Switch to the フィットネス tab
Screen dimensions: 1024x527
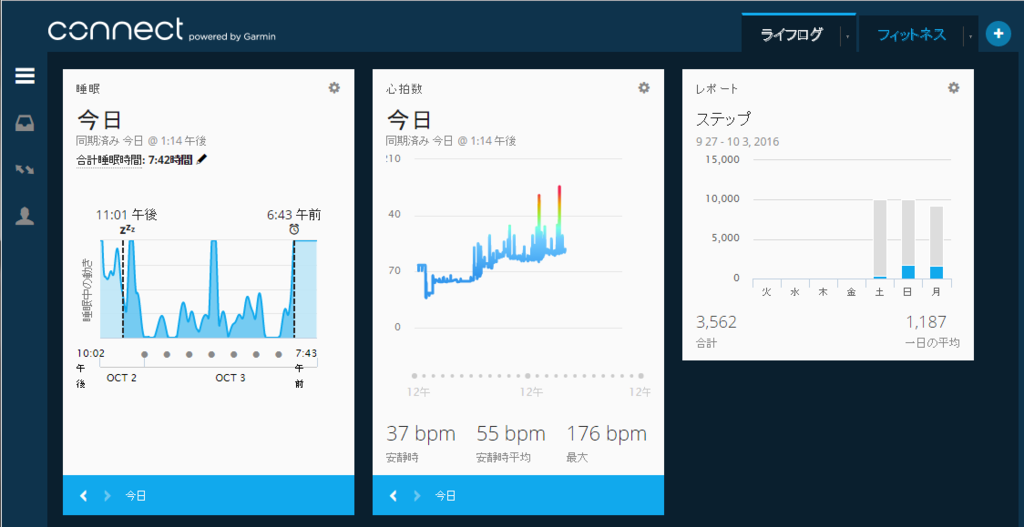[911, 35]
